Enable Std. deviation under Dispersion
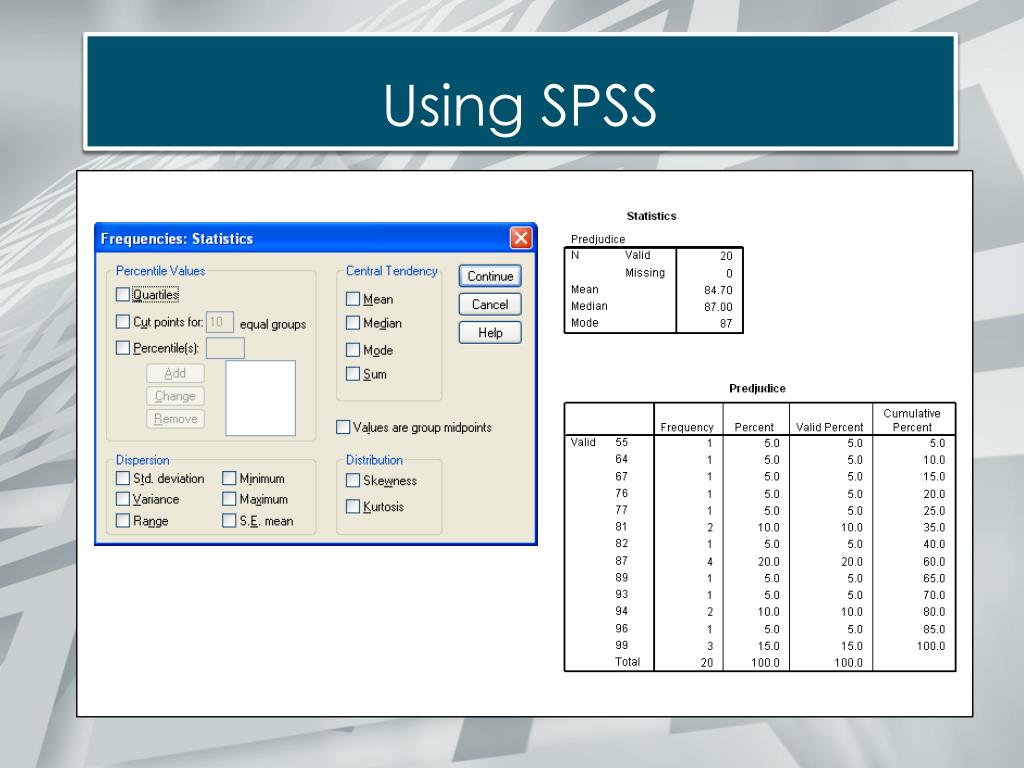The width and height of the screenshot is (1024, 768). point(123,478)
